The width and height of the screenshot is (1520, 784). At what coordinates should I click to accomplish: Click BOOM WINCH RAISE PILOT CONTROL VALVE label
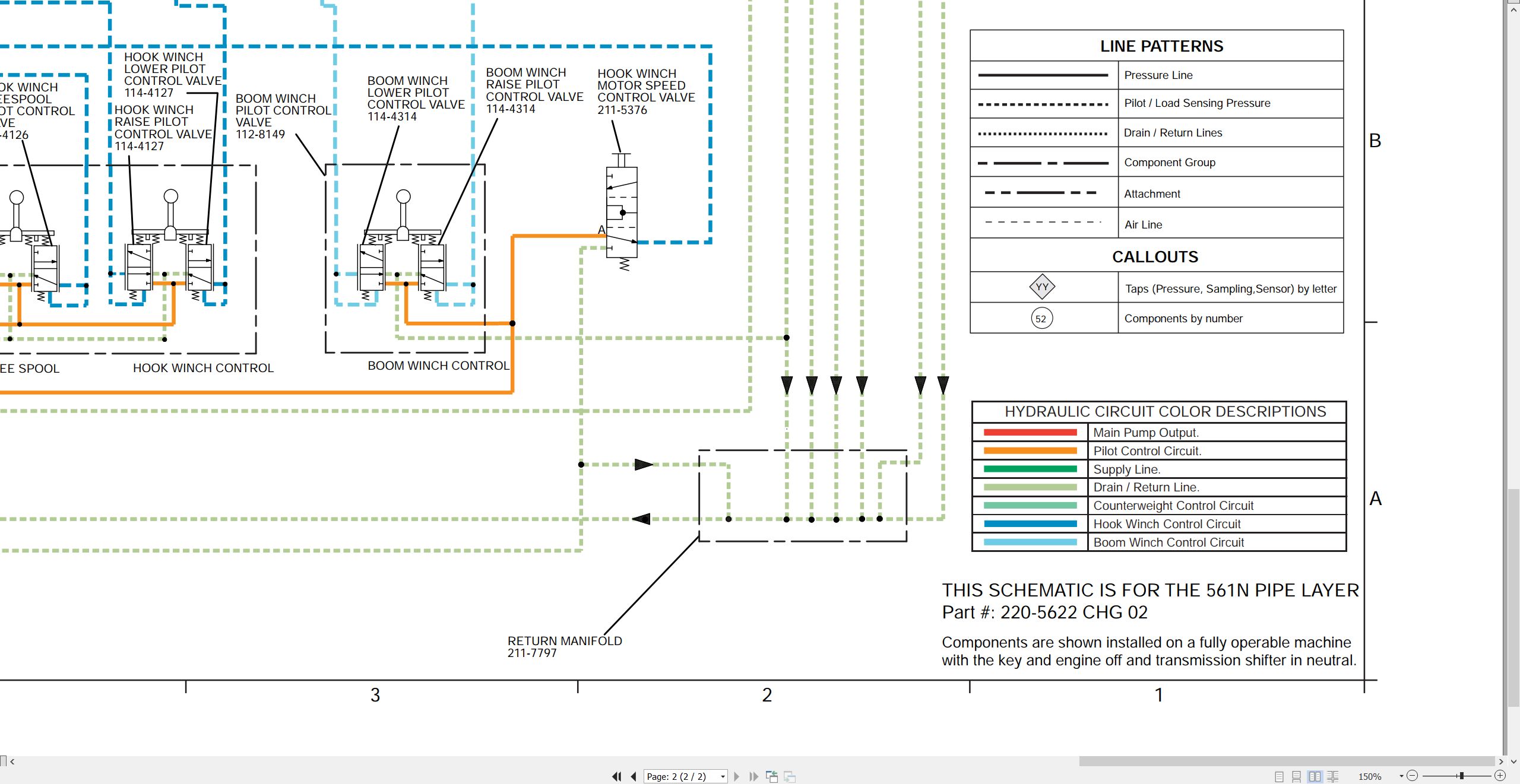534,90
